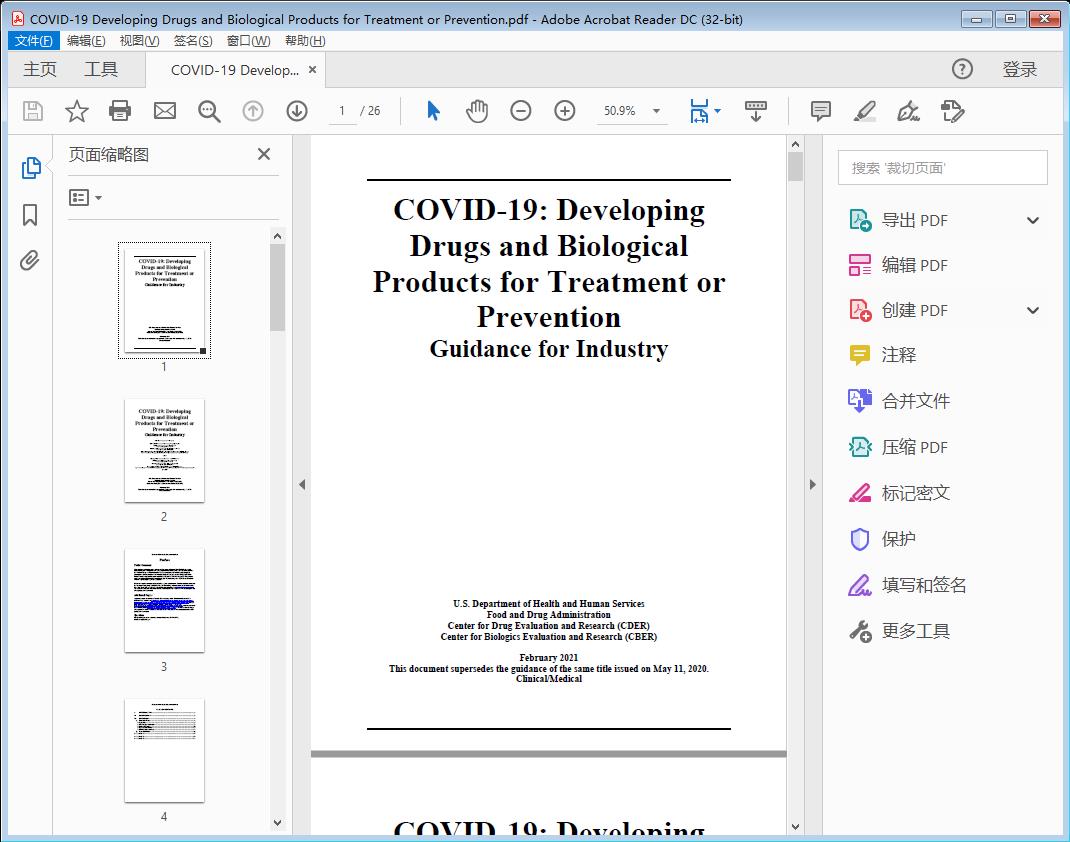The width and height of the screenshot is (1070, 842).
Task: Click the Save file icon
Action: click(x=31, y=111)
